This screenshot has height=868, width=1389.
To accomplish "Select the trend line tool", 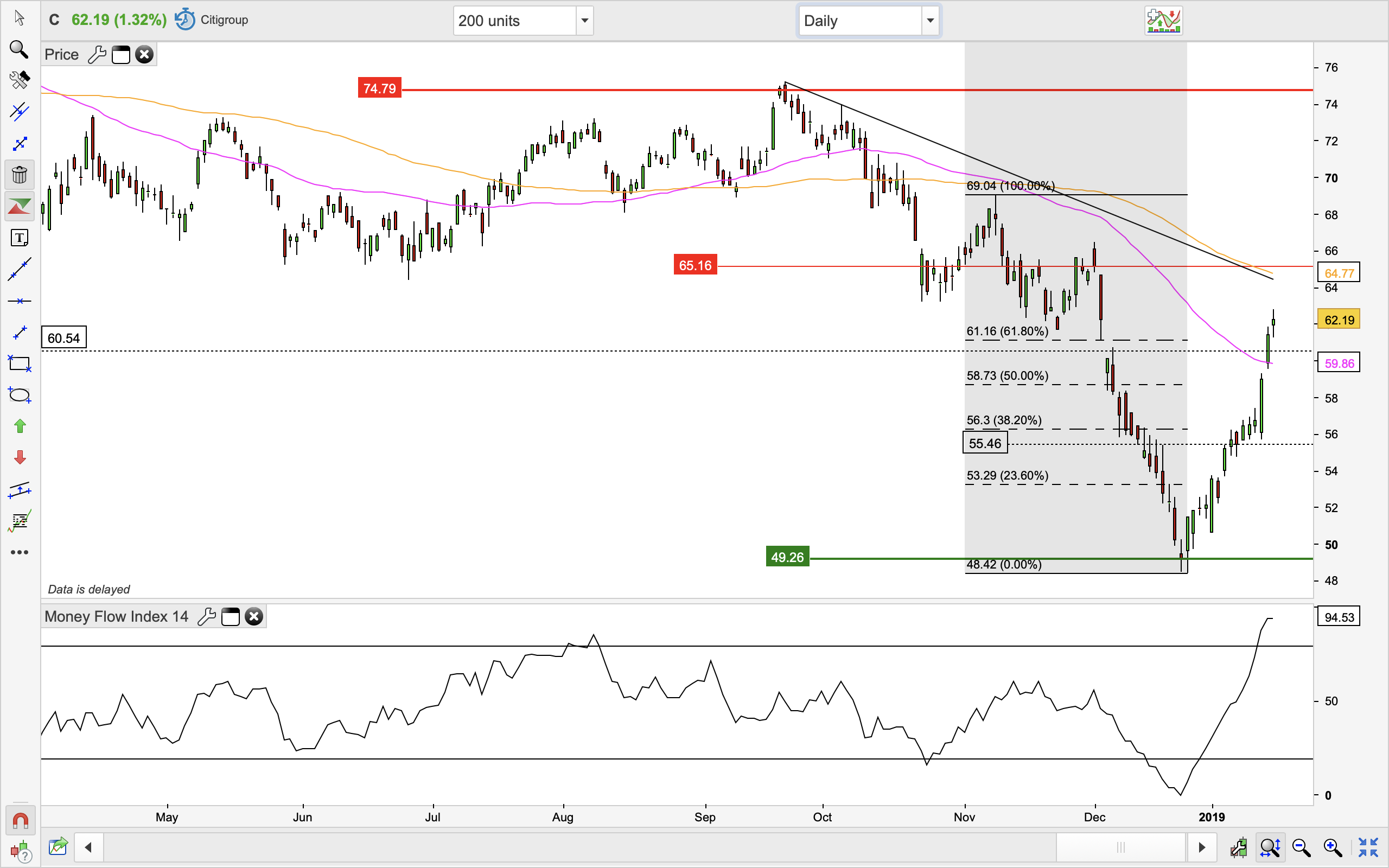I will pos(20,269).
